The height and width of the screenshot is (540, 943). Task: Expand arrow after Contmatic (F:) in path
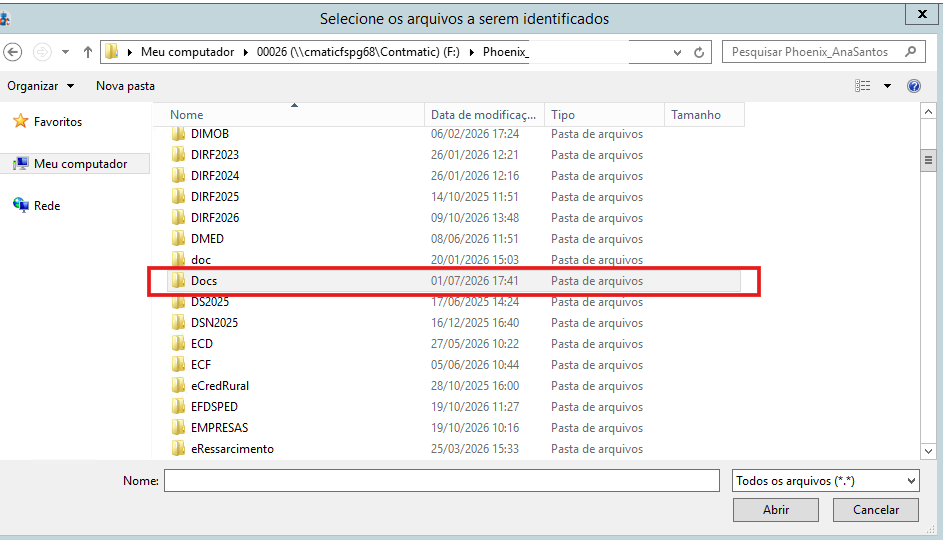click(x=471, y=52)
